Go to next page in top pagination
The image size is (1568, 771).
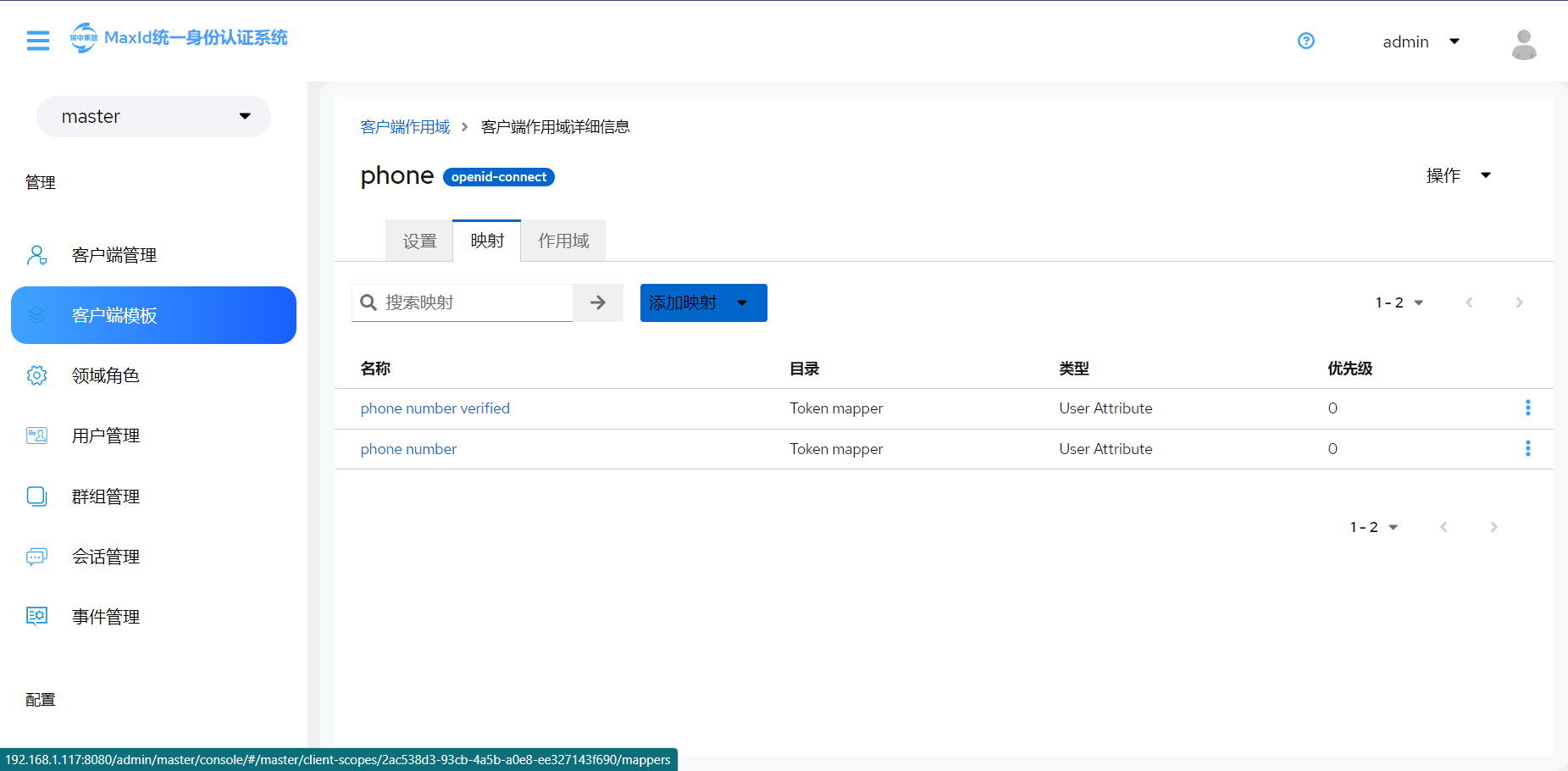pyautogui.click(x=1519, y=302)
